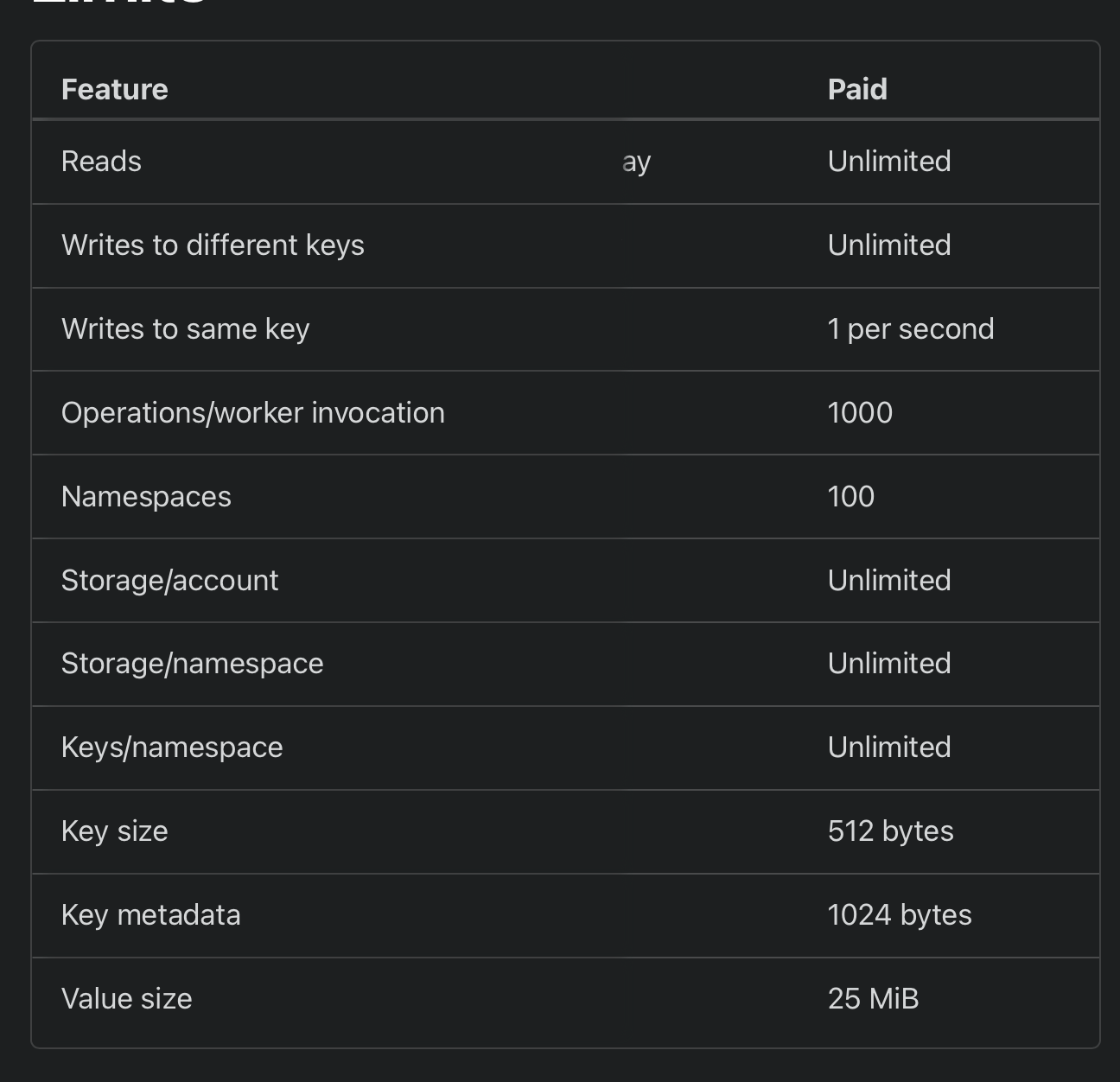Select the "Key size" row label

pos(115,831)
